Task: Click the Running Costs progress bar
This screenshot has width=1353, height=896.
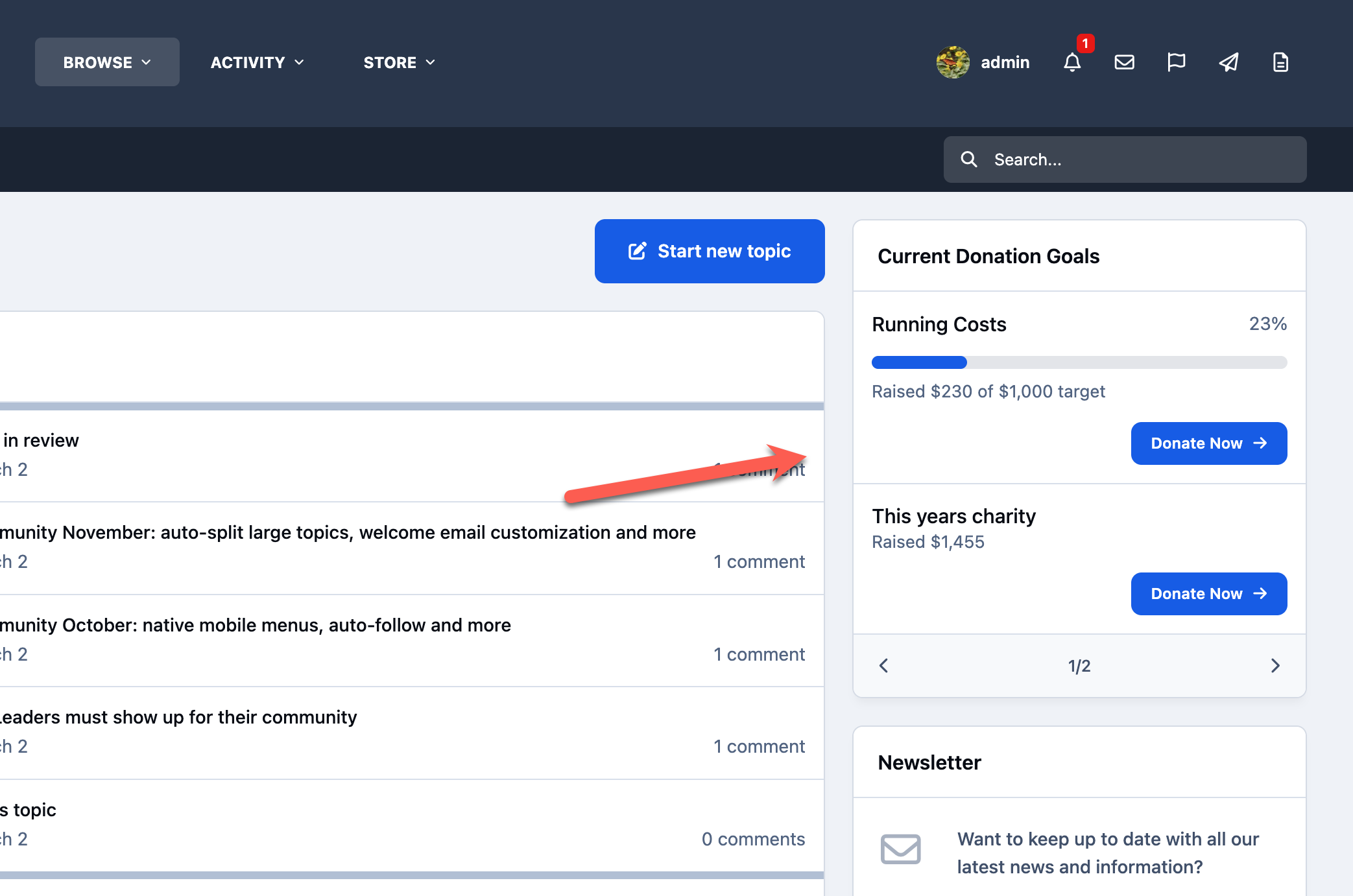Action: coord(1079,362)
